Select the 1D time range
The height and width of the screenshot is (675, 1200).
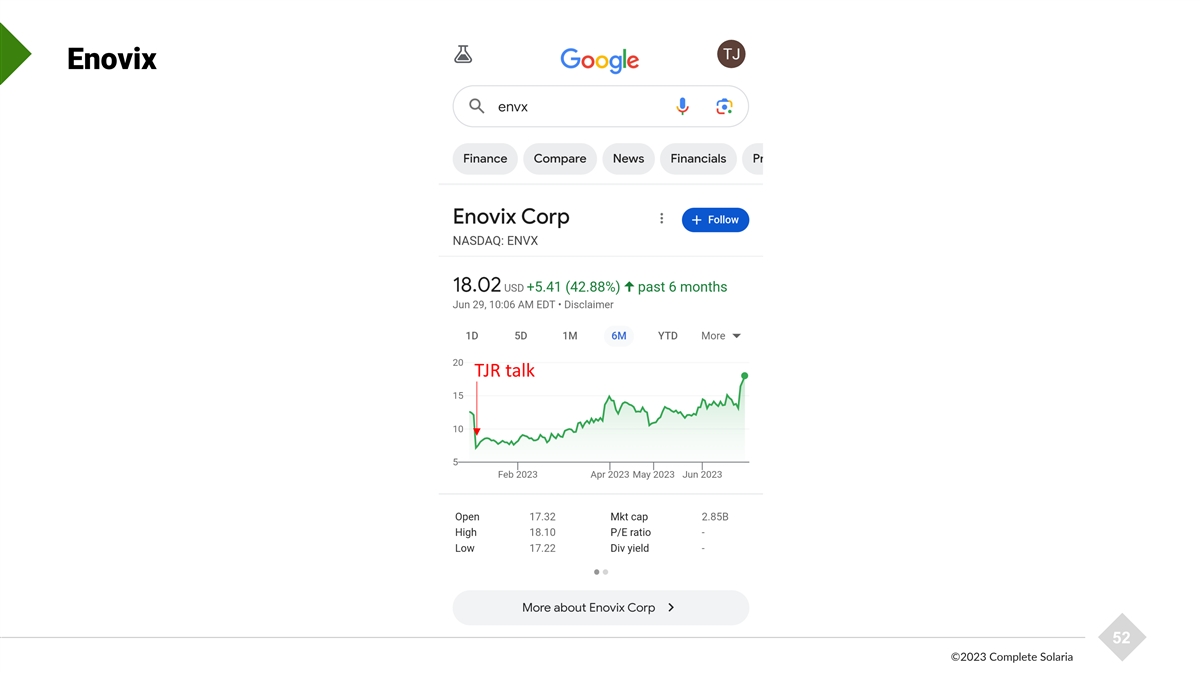[472, 336]
